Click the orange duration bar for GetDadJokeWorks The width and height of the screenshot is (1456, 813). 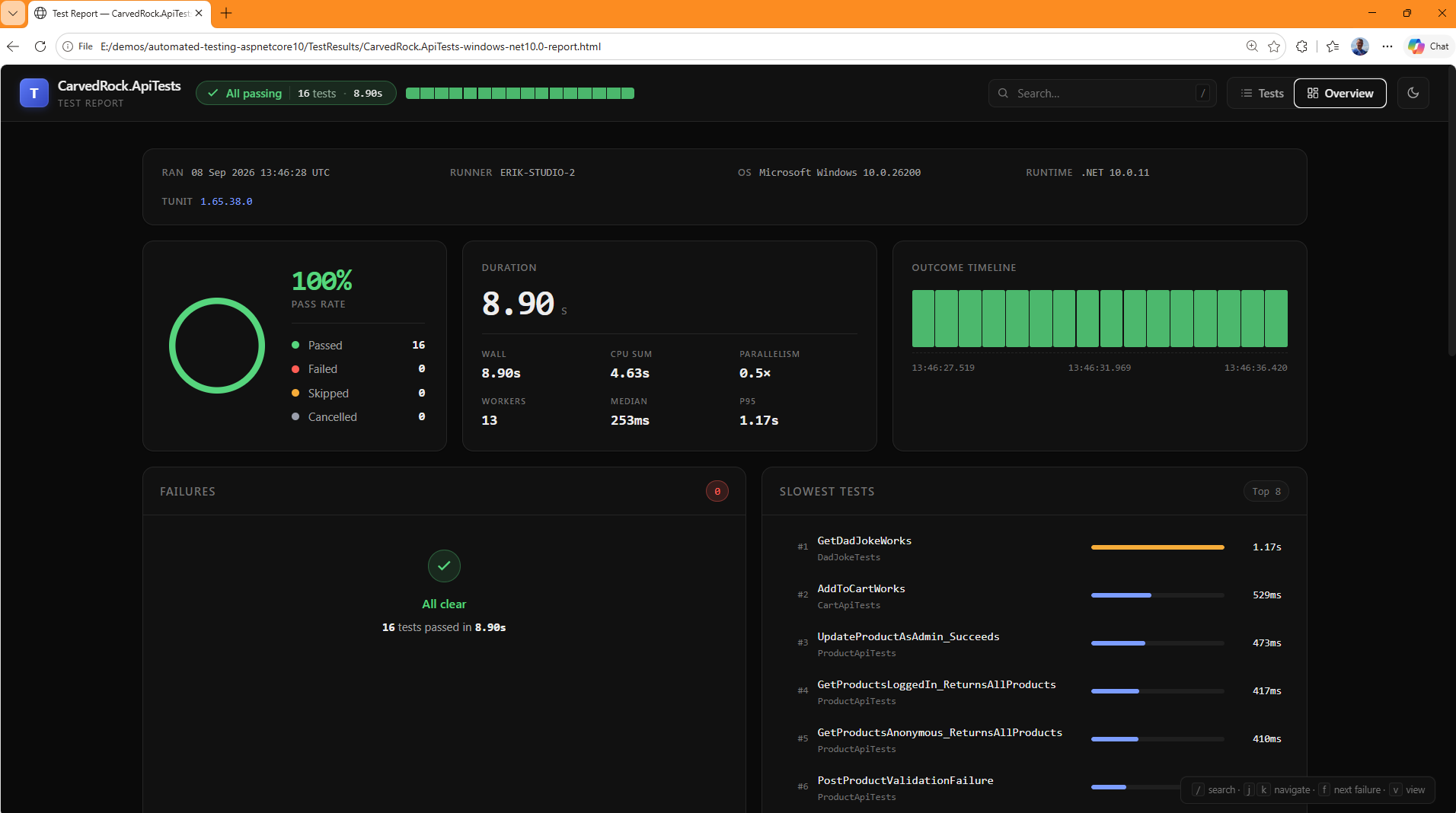pyautogui.click(x=1157, y=547)
